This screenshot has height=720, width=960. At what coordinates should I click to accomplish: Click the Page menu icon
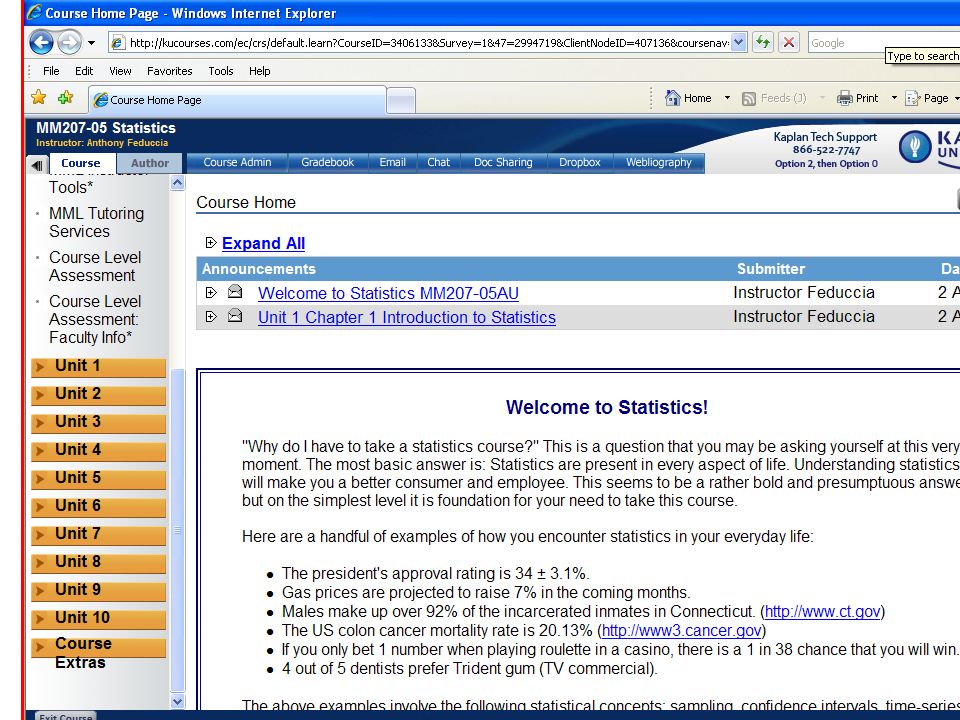pos(913,98)
